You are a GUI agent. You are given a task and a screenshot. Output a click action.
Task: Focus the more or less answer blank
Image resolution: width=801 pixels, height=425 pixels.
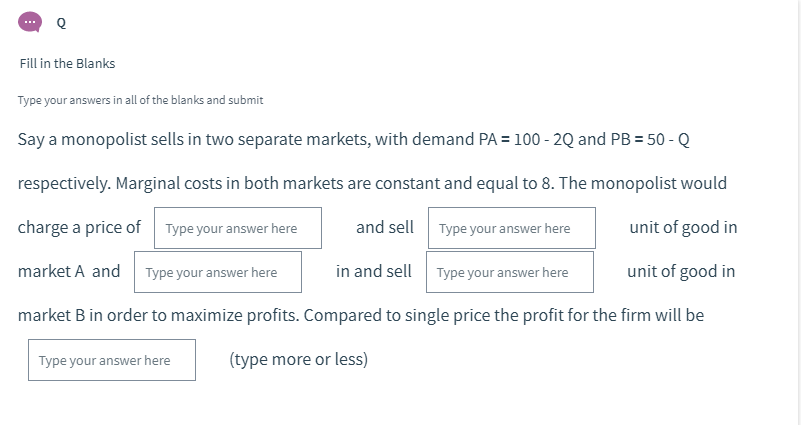pos(111,360)
